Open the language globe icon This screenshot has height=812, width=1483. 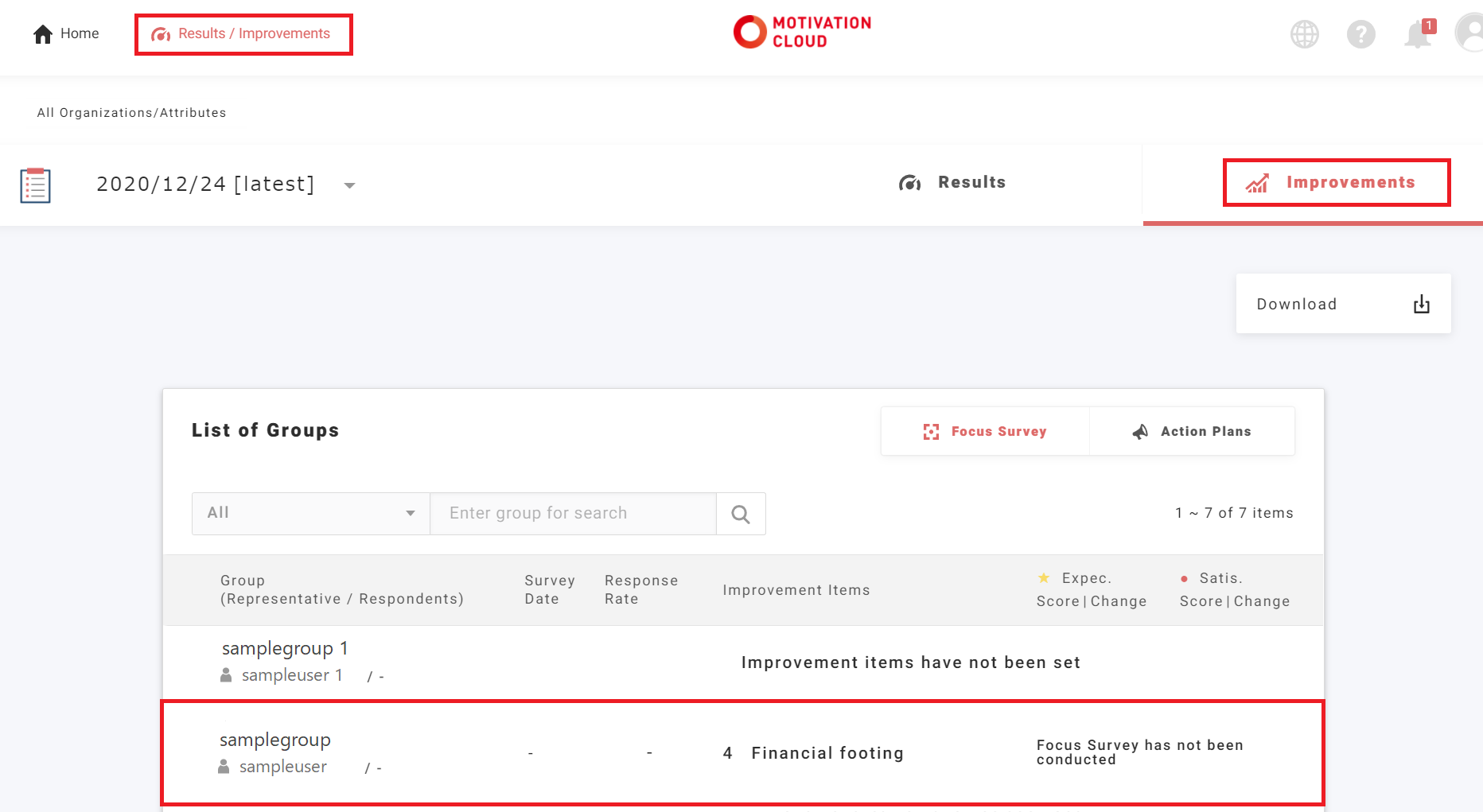[x=1304, y=34]
